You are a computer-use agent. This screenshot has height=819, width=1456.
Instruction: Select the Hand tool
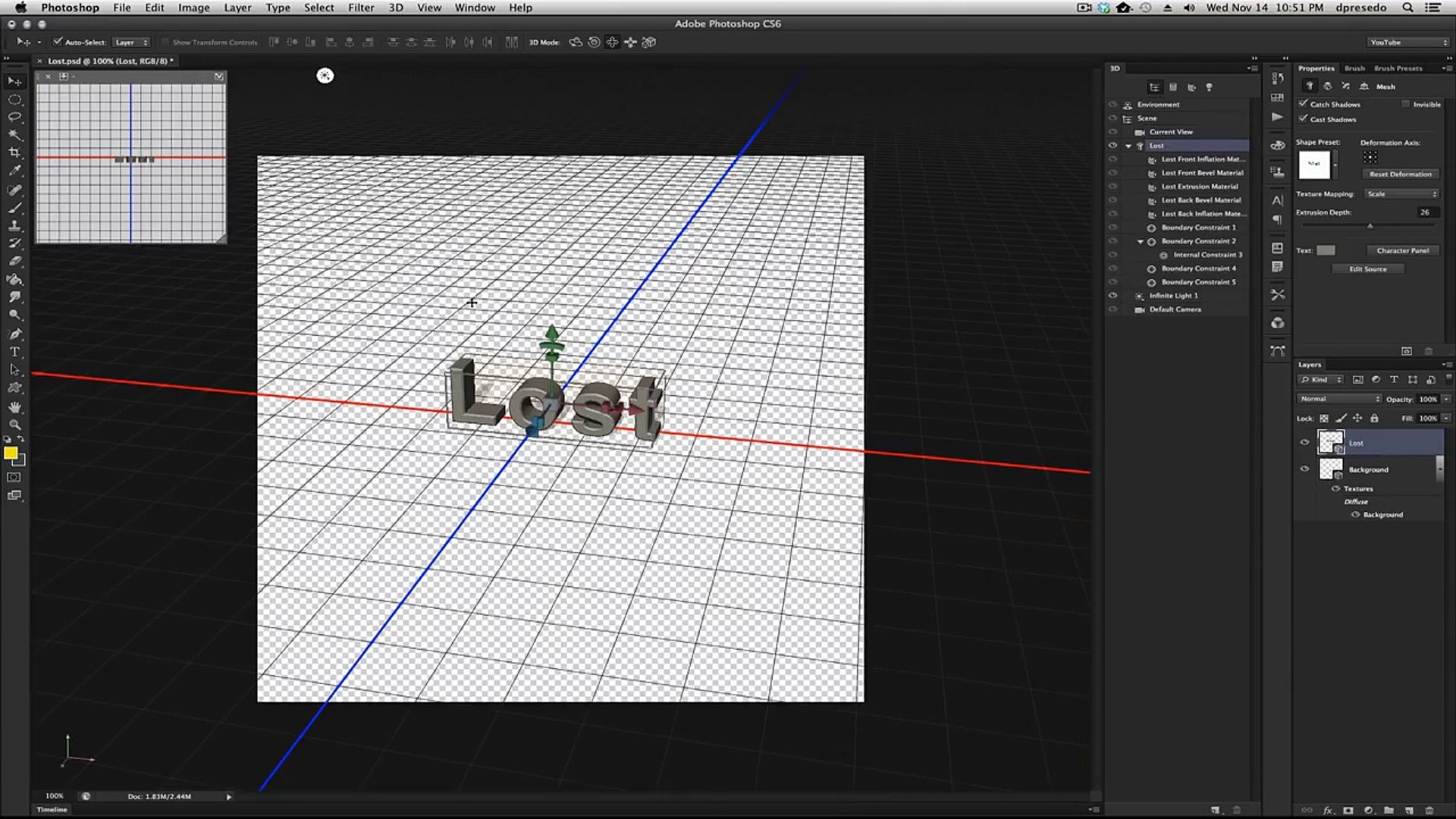pos(14,407)
